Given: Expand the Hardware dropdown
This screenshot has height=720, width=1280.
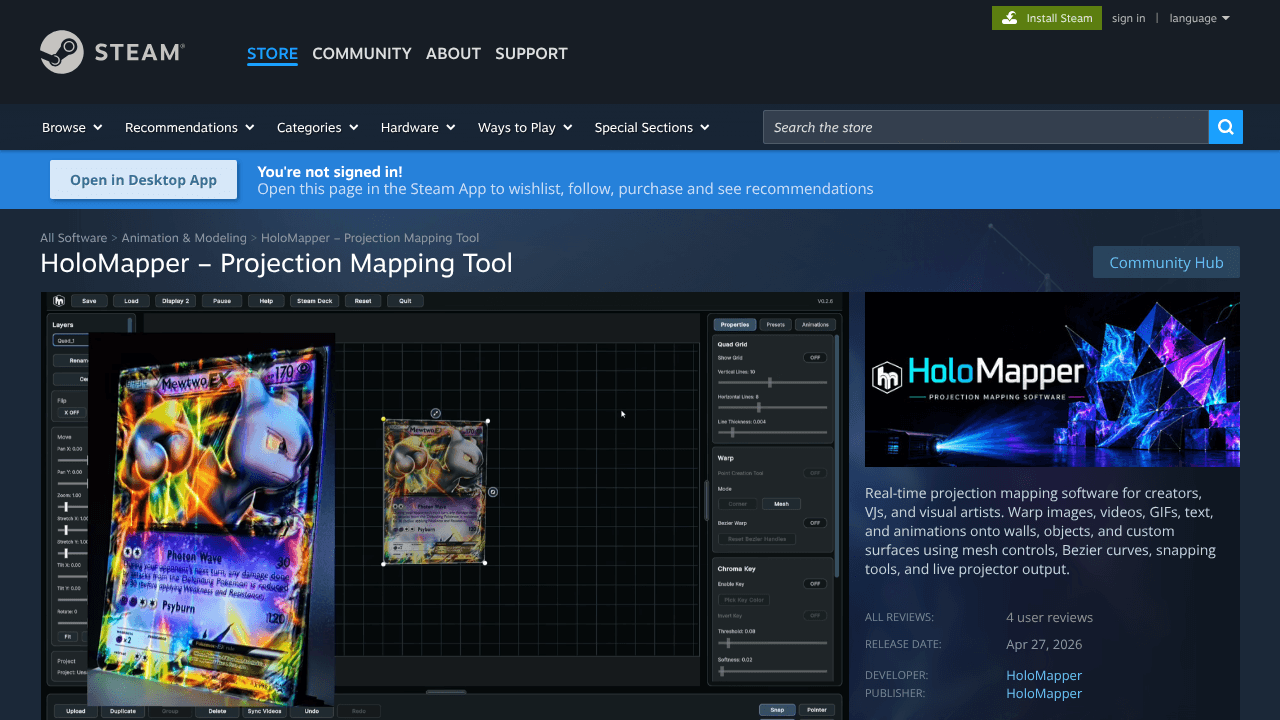Looking at the screenshot, I should pyautogui.click(x=418, y=127).
